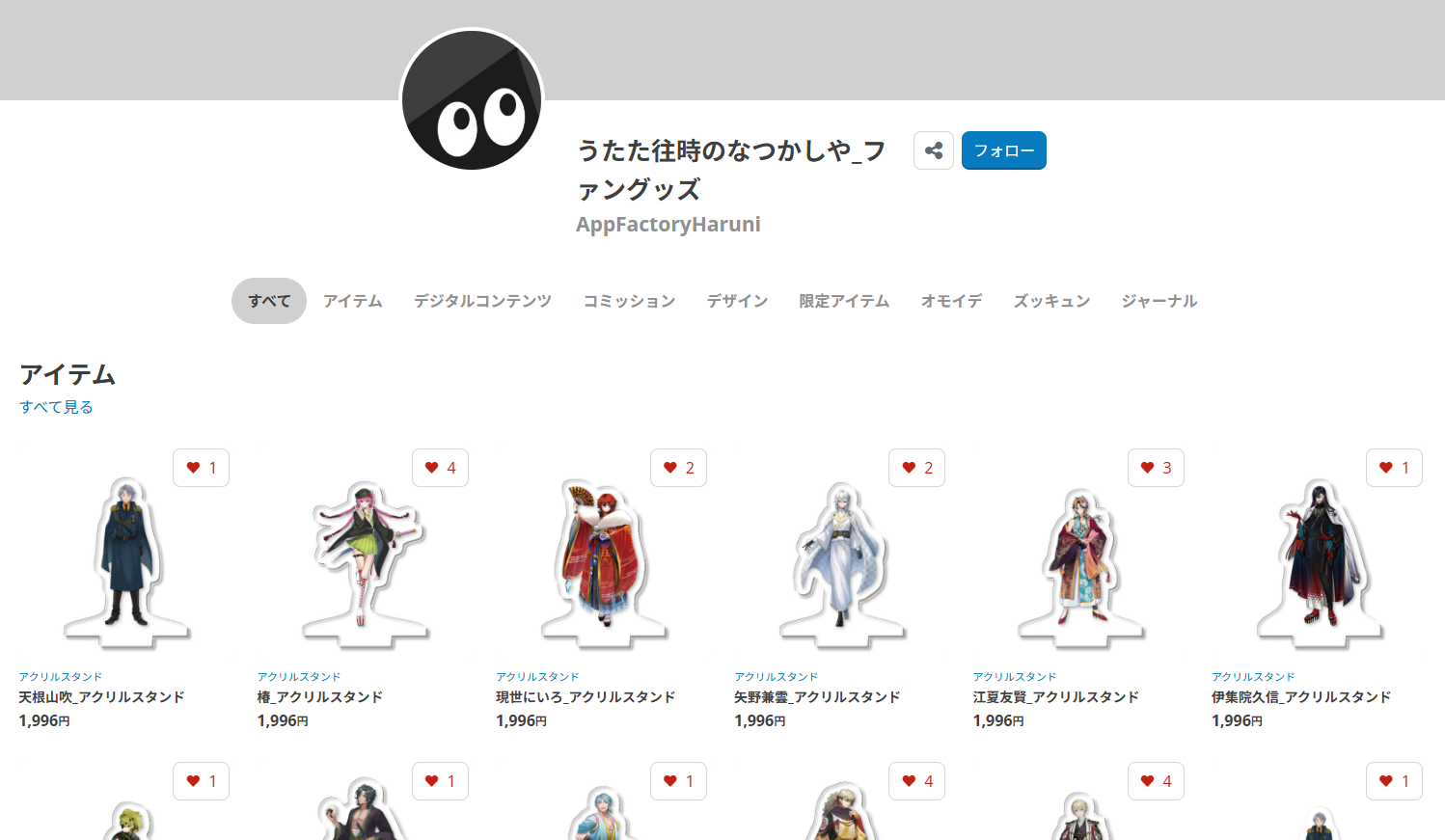Select the コミッション tab
Viewport: 1445px width, 840px height.
(629, 301)
